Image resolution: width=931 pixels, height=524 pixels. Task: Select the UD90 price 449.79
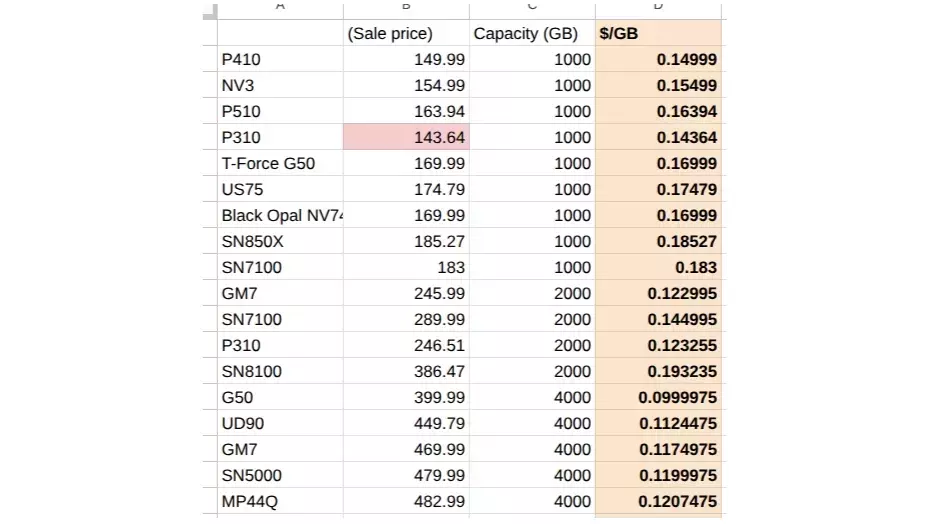(x=406, y=423)
